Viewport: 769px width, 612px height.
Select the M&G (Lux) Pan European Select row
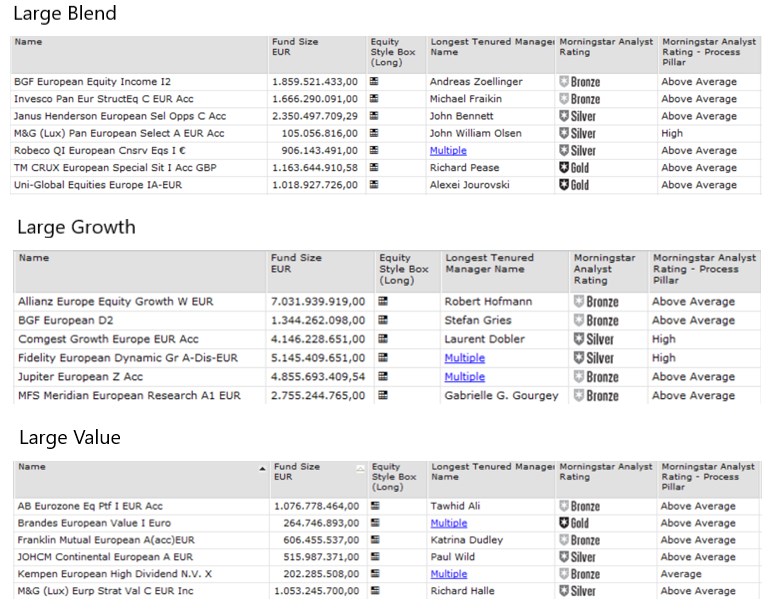pos(119,133)
